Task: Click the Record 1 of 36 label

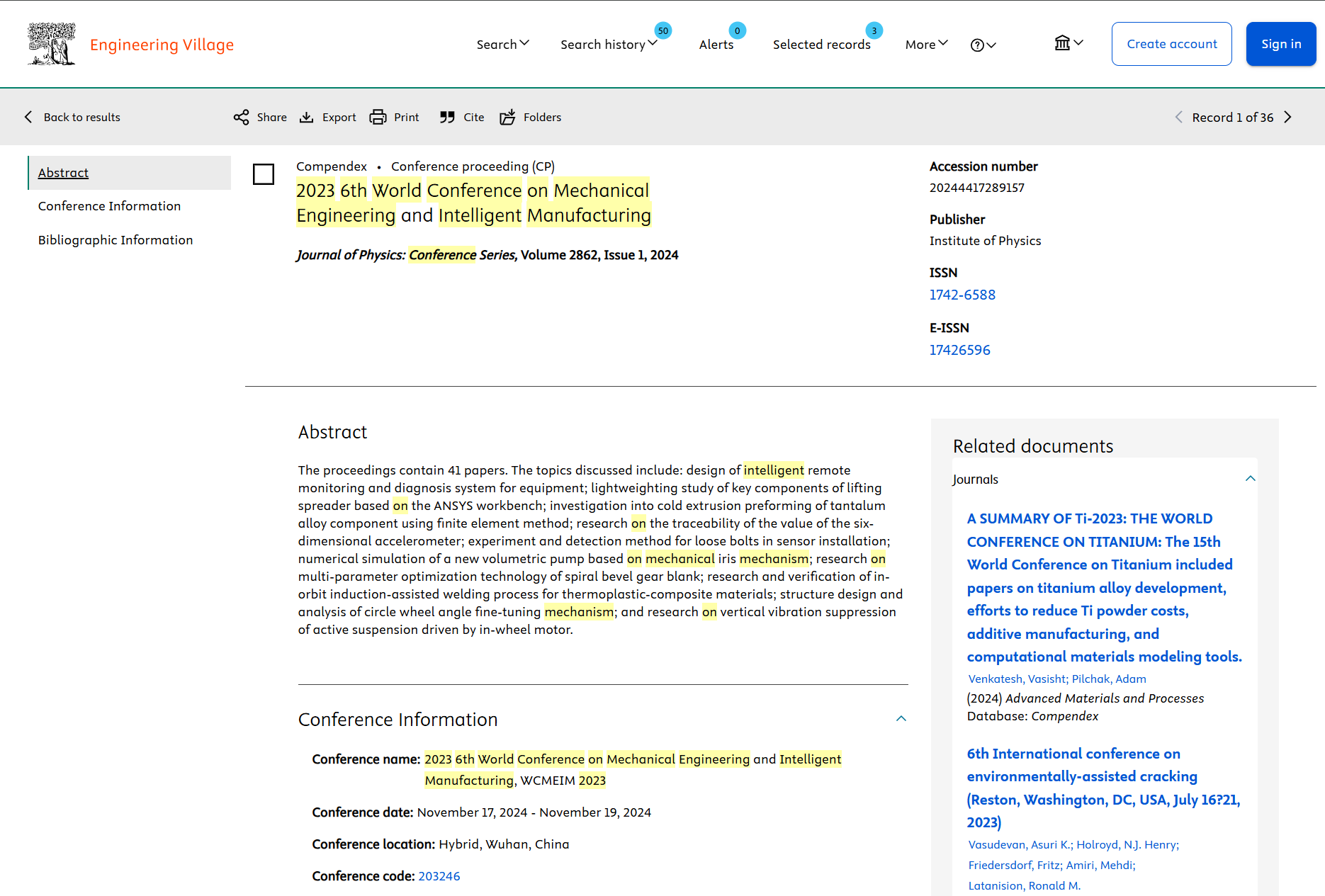Action: coord(1233,118)
